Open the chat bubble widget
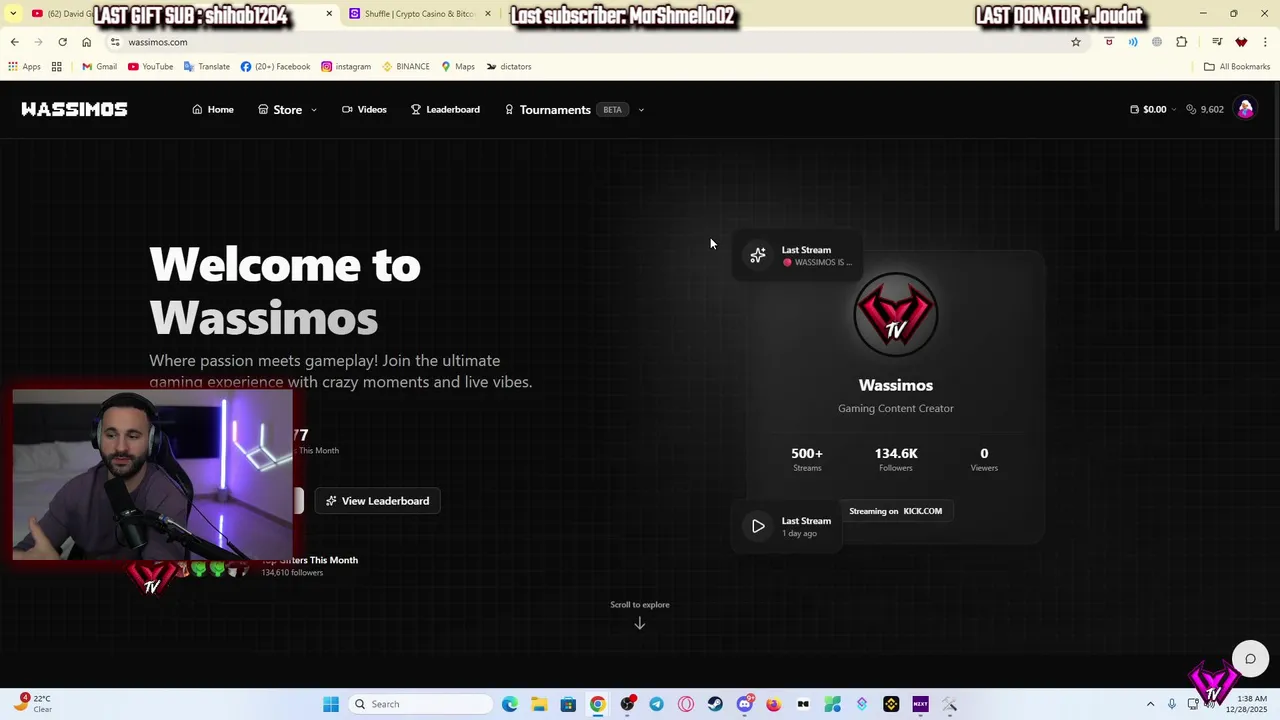 [1250, 658]
